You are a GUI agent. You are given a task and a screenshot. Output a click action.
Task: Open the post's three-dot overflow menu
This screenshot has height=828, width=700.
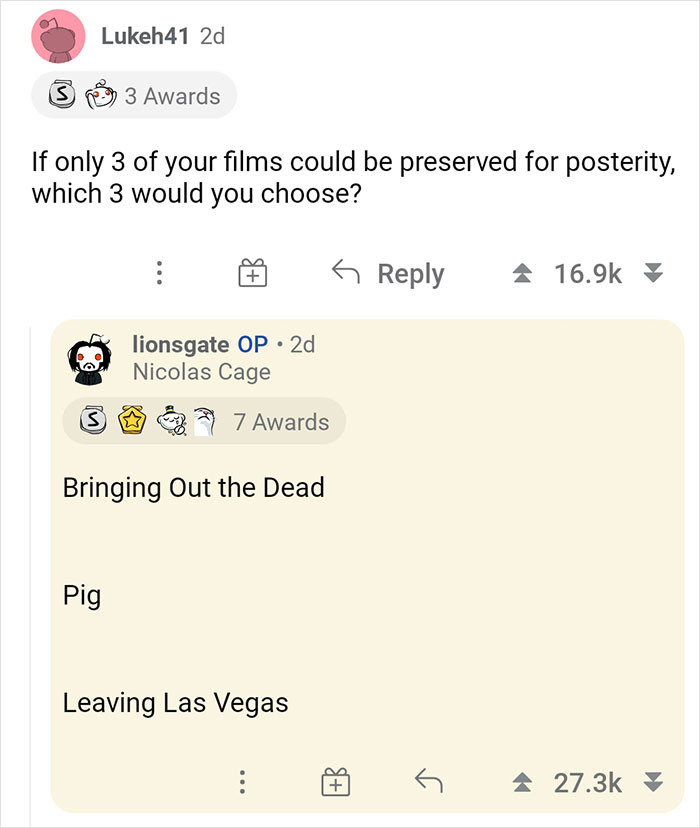tap(159, 273)
